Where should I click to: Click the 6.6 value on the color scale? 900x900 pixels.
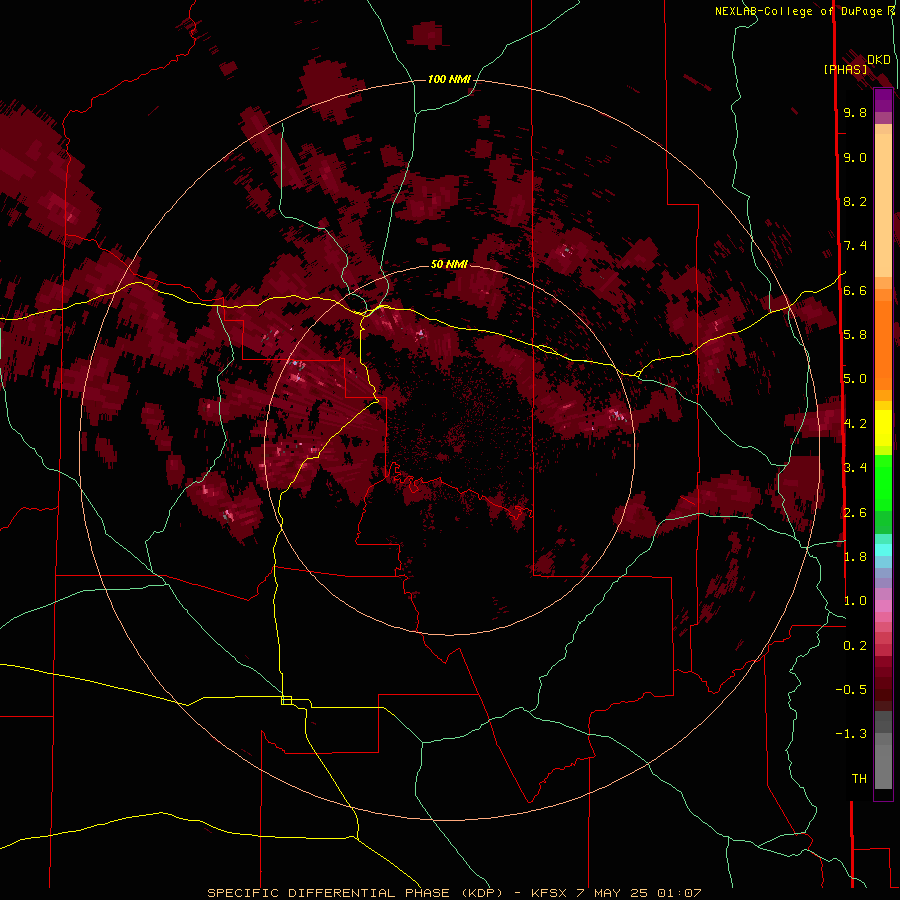855,290
